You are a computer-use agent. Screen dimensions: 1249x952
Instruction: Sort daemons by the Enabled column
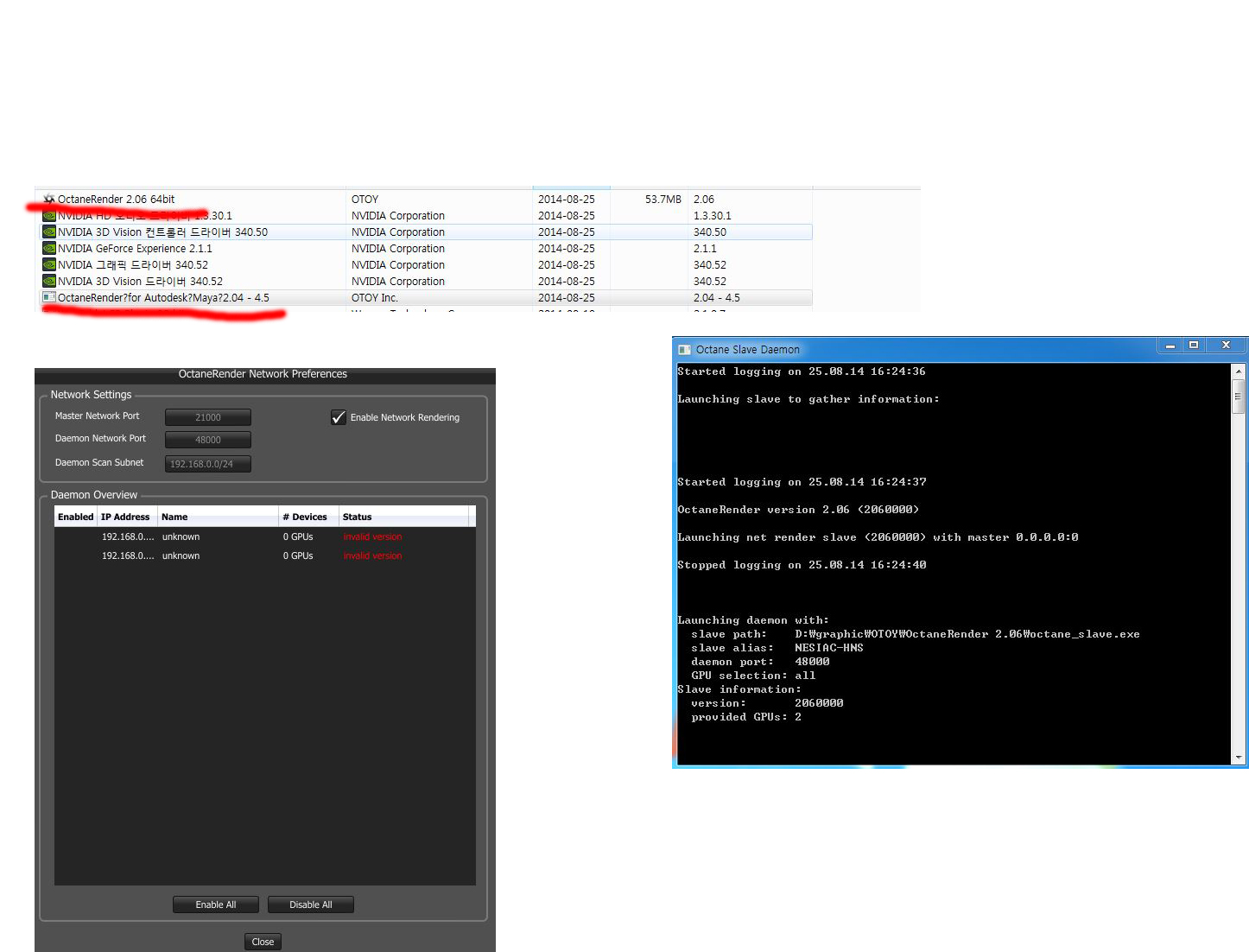pyautogui.click(x=76, y=517)
